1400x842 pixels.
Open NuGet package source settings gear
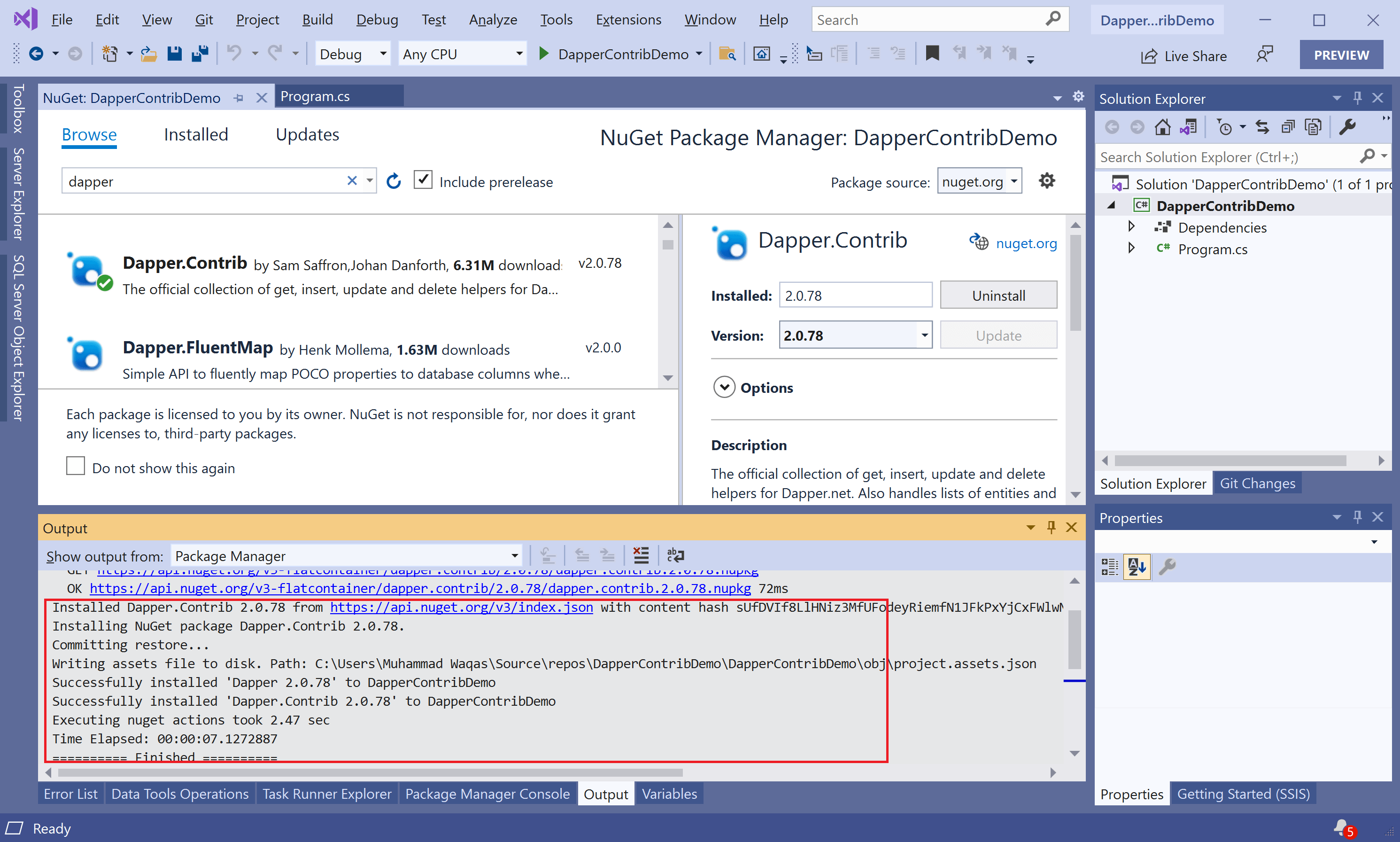(x=1046, y=180)
